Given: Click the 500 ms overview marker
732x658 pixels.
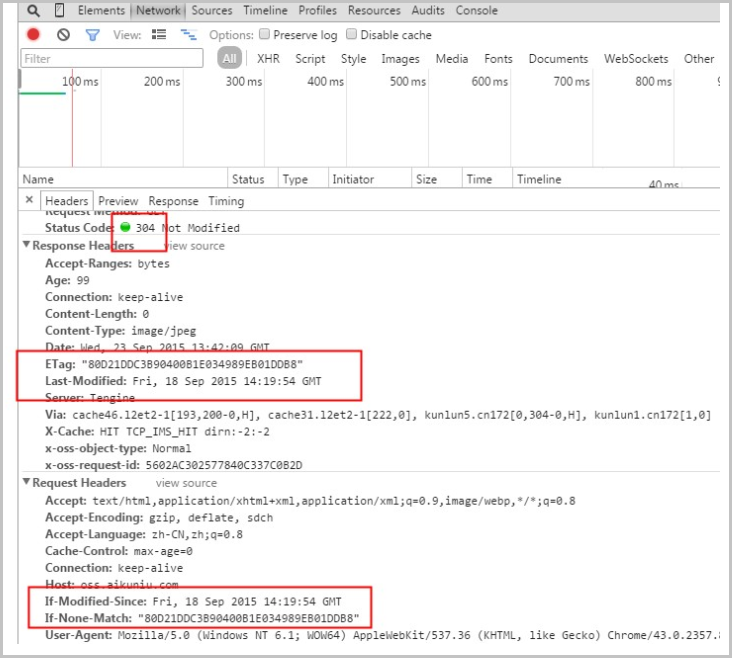Looking at the screenshot, I should (x=408, y=82).
